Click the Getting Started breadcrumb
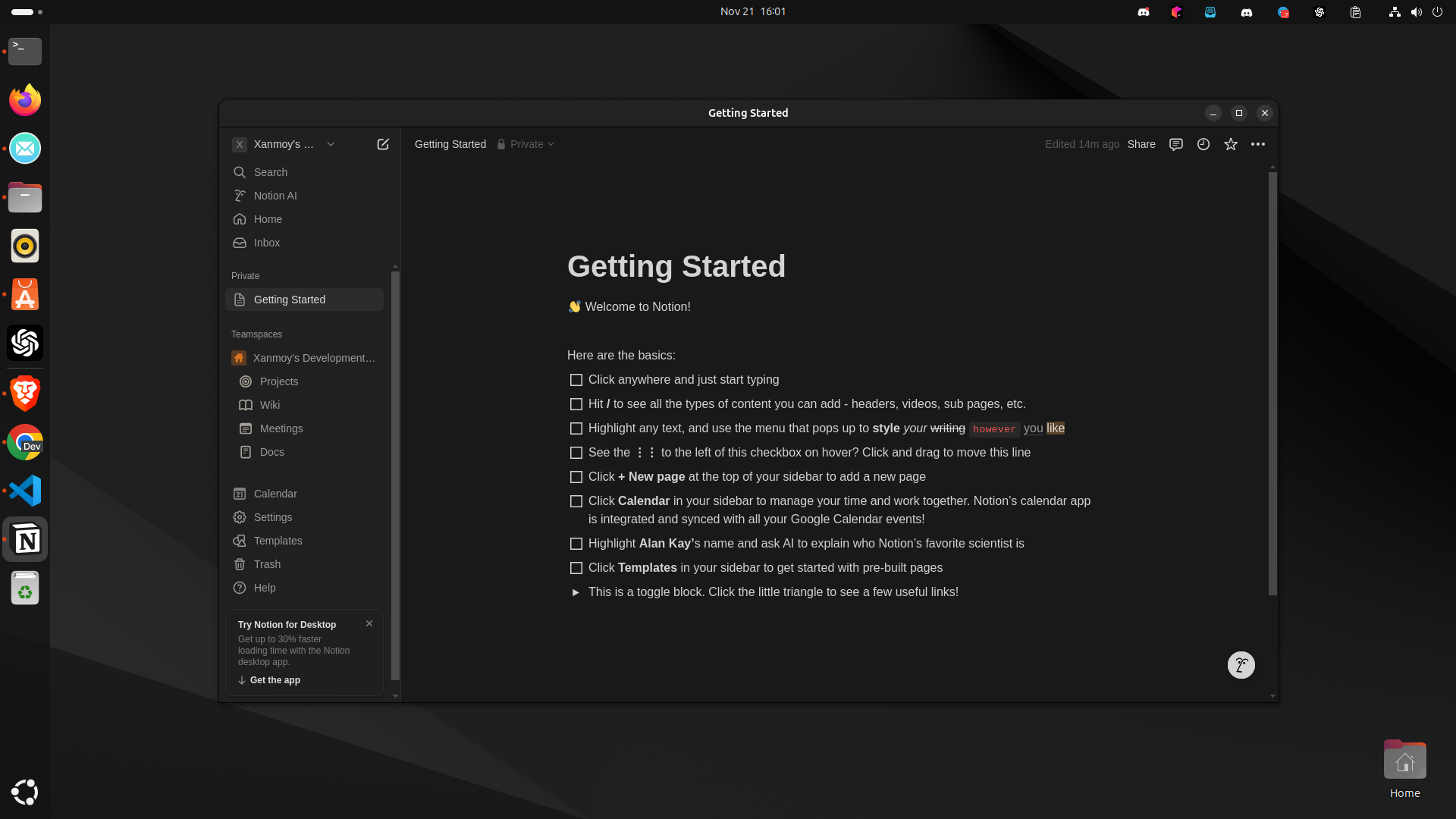 [450, 144]
